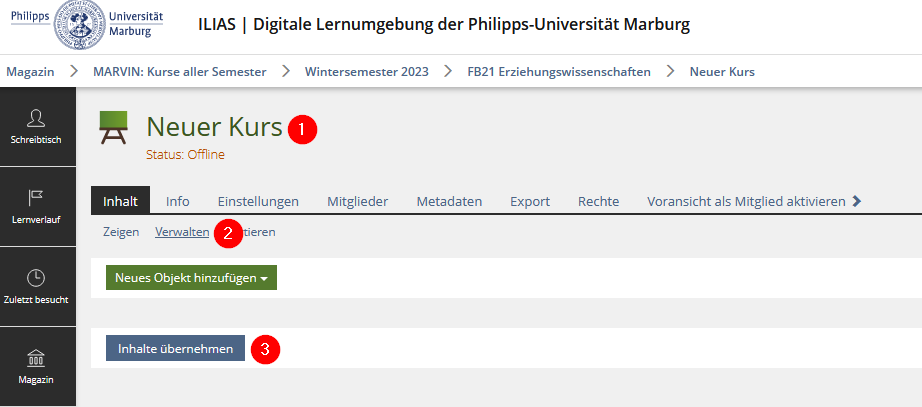
Task: Expand the Neues Objekt hinzufügen dropdown
Action: [x=191, y=278]
